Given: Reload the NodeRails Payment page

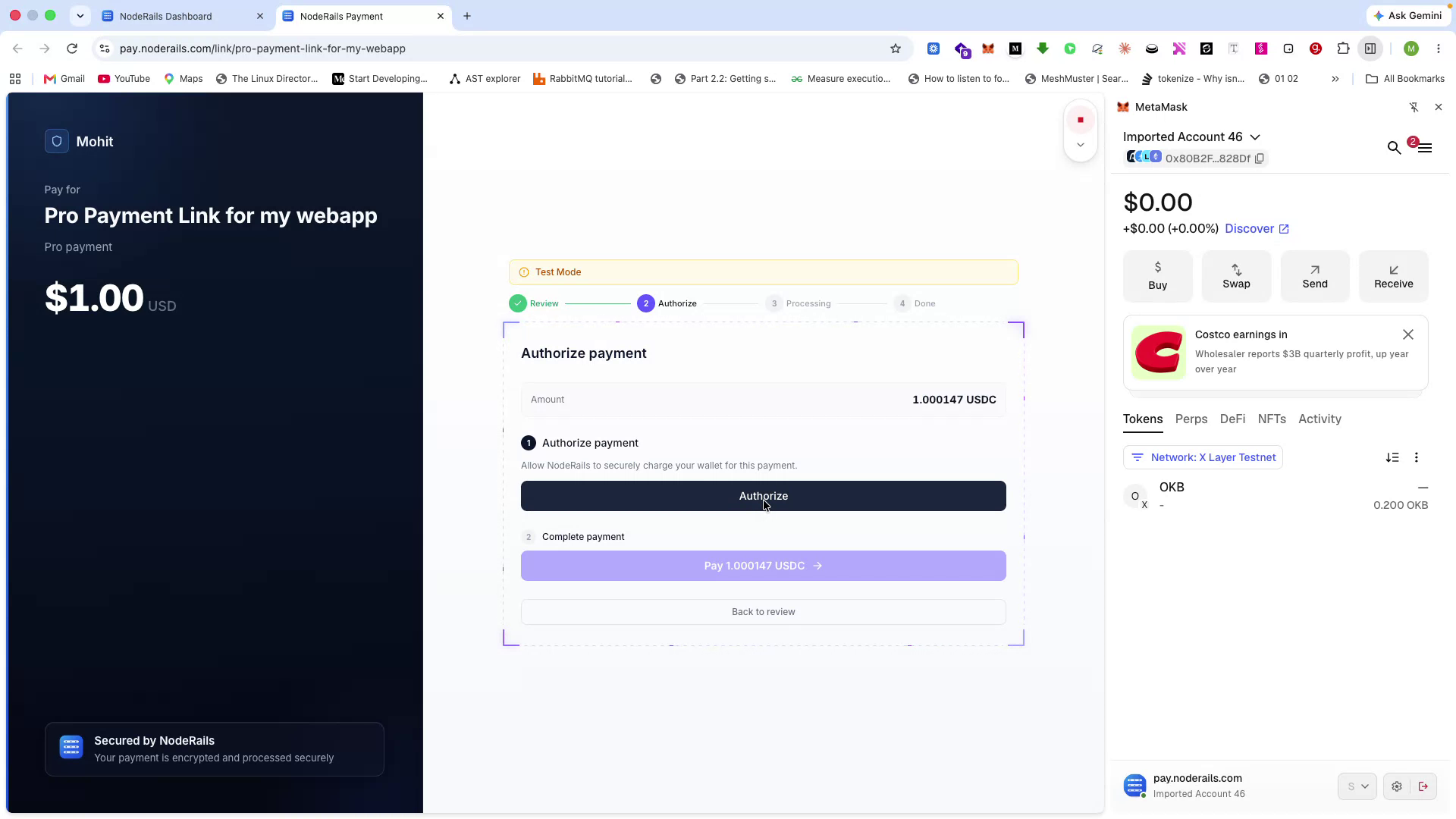Looking at the screenshot, I should click(x=72, y=49).
